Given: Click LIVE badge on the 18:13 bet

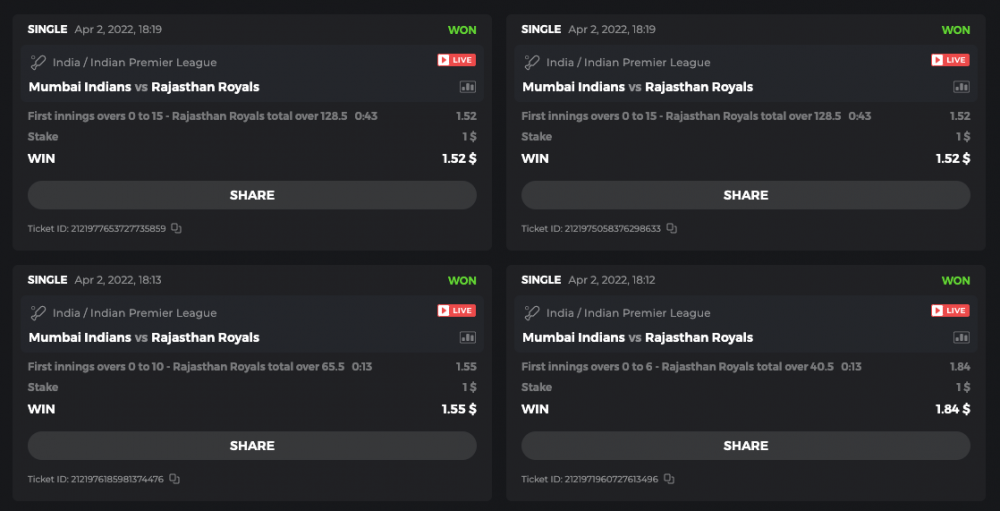Looking at the screenshot, I should [x=456, y=311].
